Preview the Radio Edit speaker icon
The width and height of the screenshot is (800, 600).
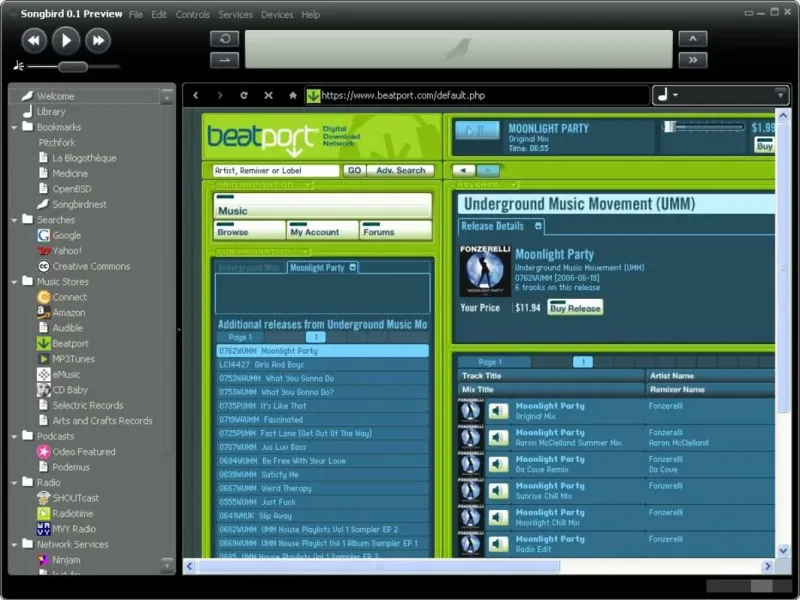click(498, 544)
